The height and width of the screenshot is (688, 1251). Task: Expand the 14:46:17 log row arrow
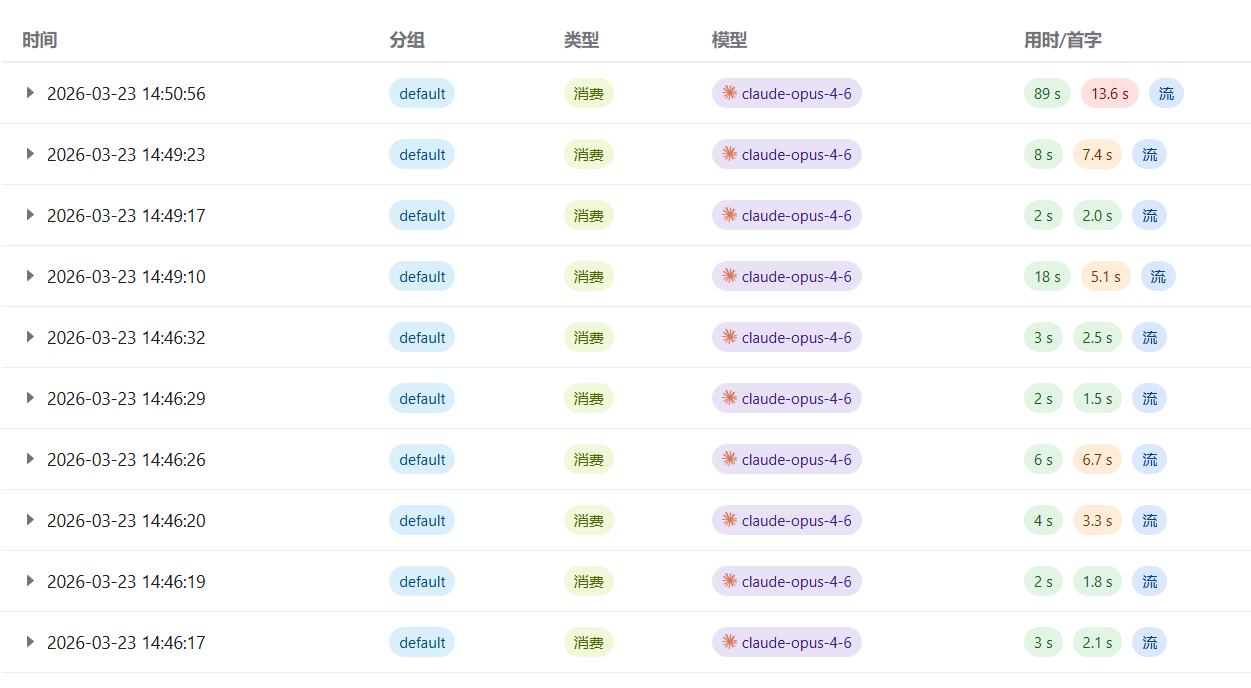(30, 642)
